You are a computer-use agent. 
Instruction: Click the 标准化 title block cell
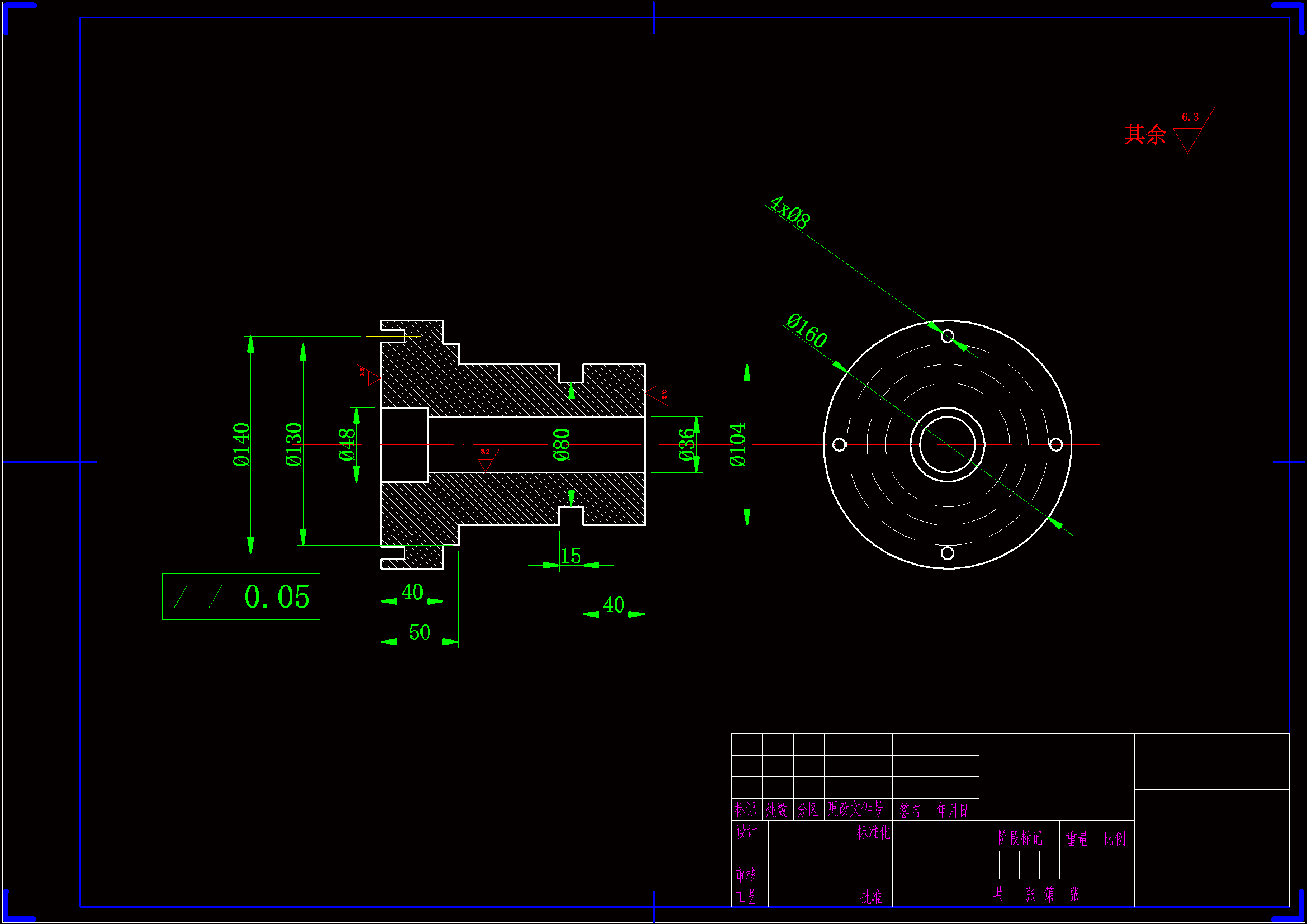(873, 833)
